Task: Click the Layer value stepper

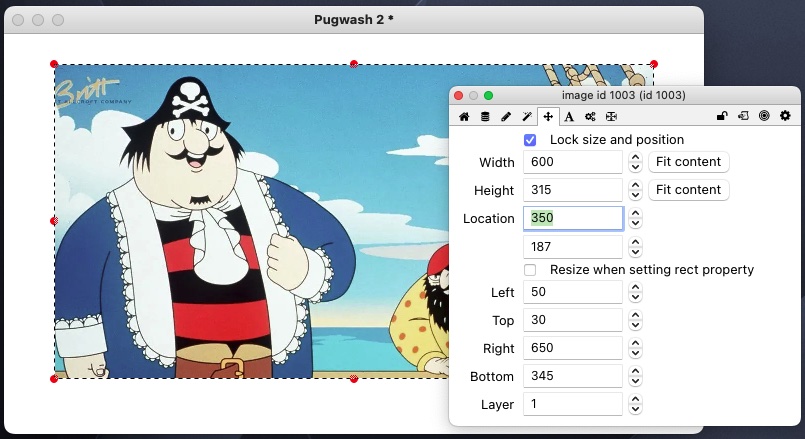Action: (635, 405)
